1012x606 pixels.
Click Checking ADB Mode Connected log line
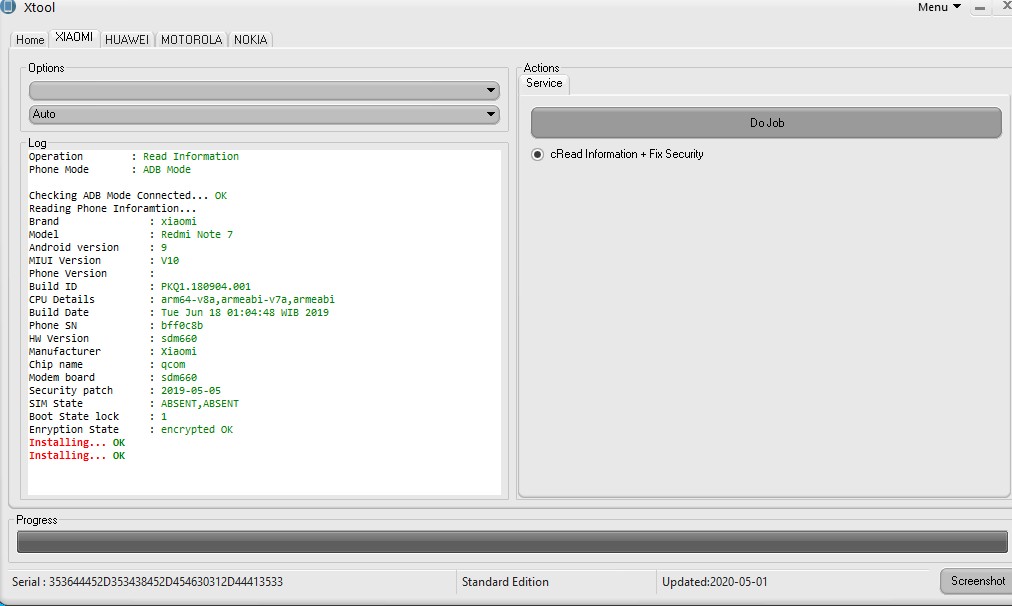(128, 196)
